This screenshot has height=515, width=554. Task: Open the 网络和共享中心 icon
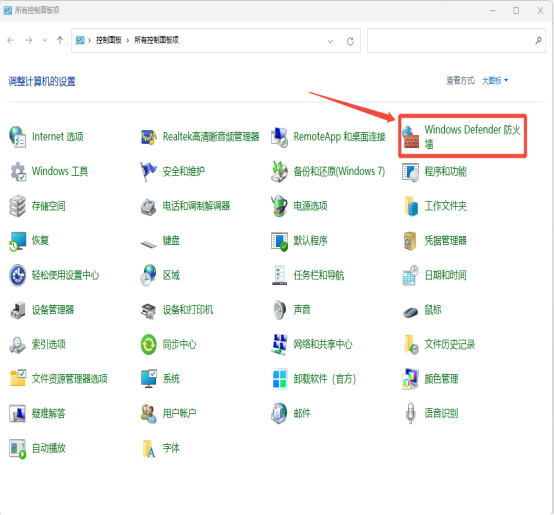coord(279,344)
